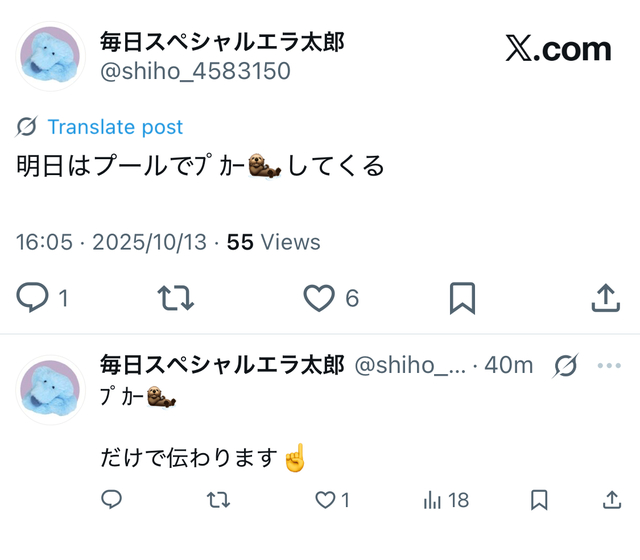Click the 16:05 post timestamp

tap(45, 242)
